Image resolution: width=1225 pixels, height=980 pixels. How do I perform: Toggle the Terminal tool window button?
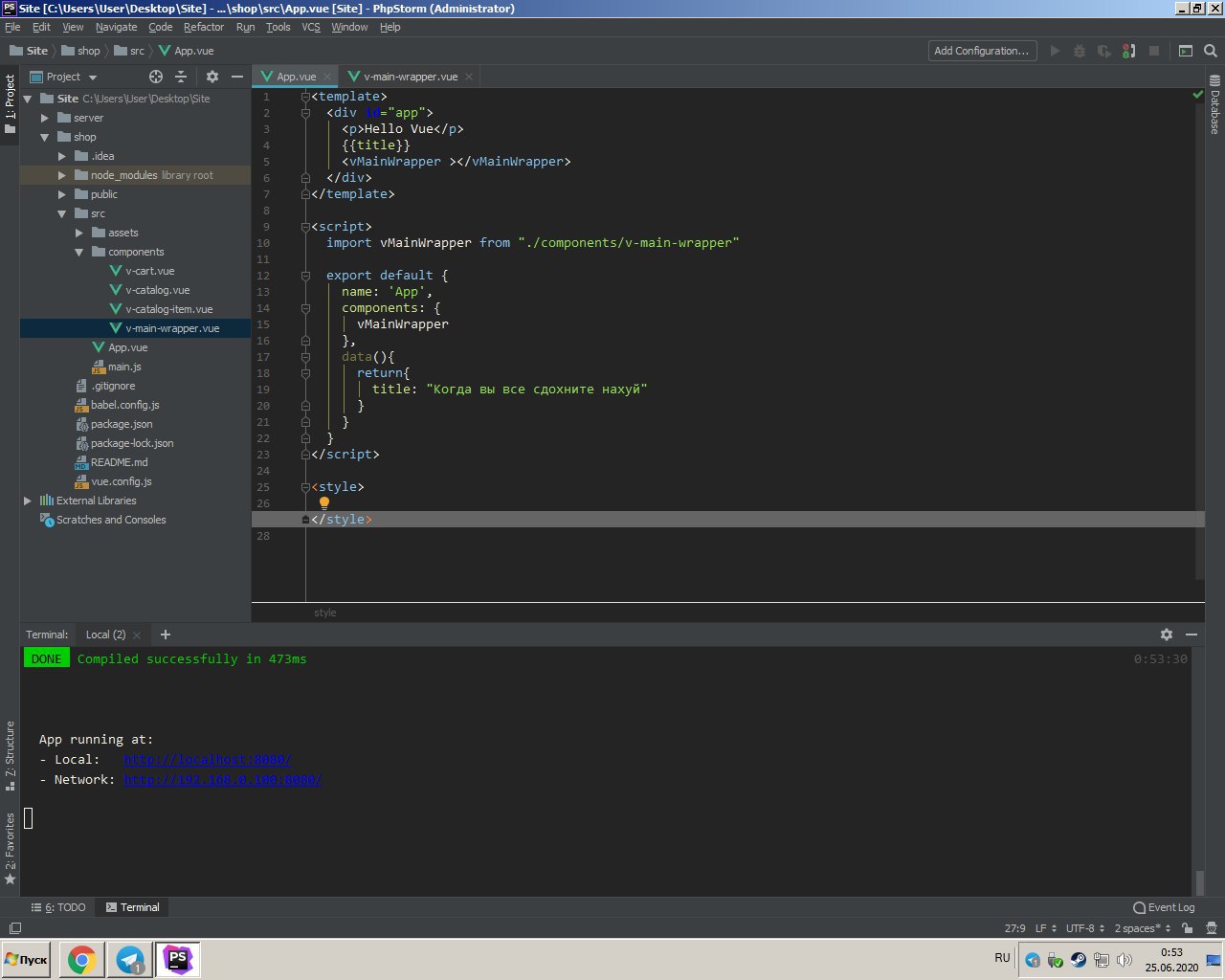pos(132,907)
